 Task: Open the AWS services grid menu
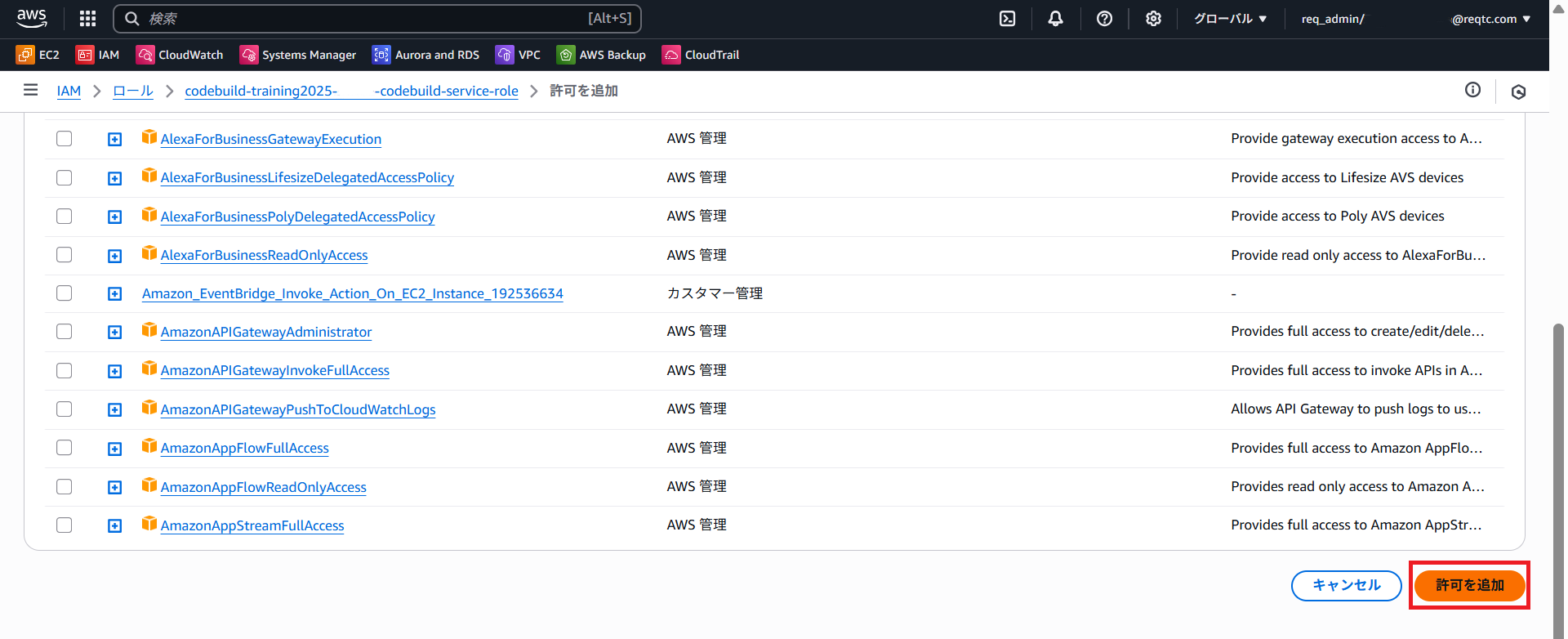pyautogui.click(x=87, y=18)
